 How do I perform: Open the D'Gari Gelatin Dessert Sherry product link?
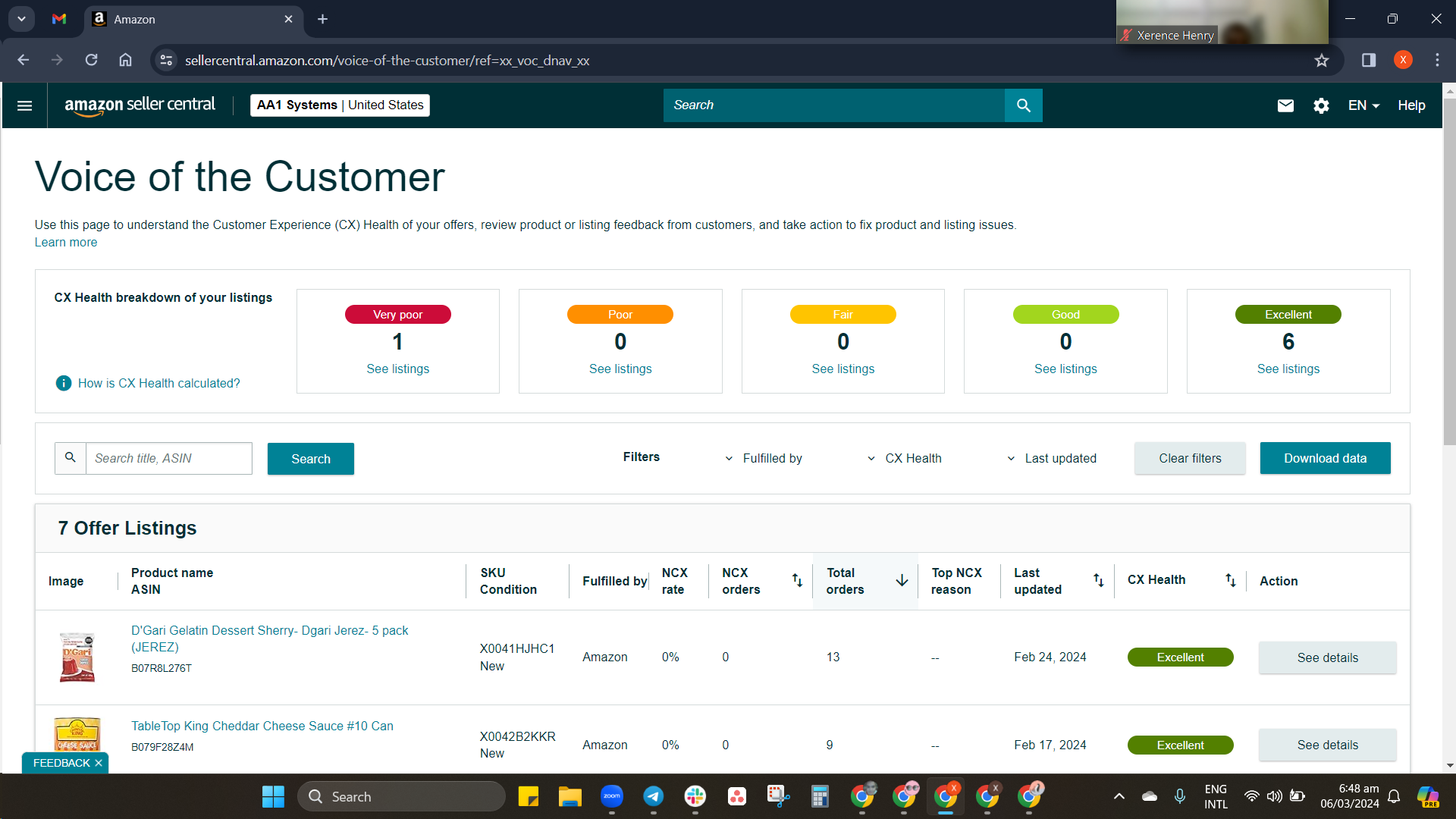269,639
